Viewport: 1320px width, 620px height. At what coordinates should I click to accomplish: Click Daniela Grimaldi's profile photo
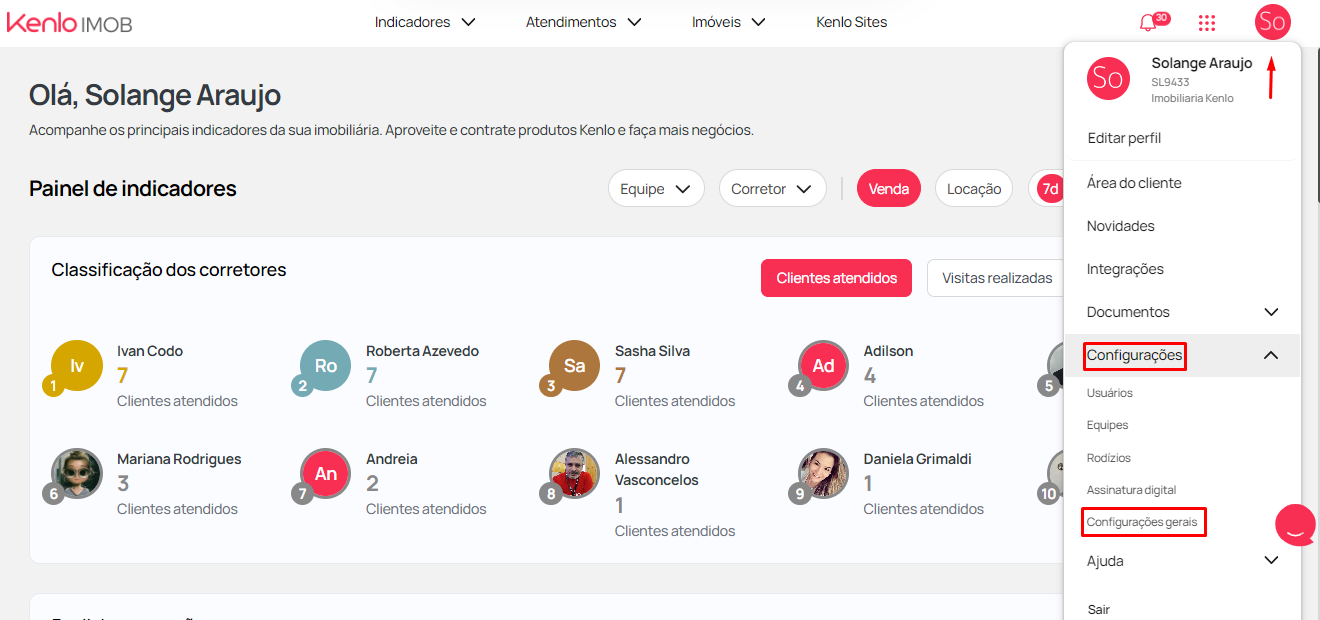coord(824,474)
